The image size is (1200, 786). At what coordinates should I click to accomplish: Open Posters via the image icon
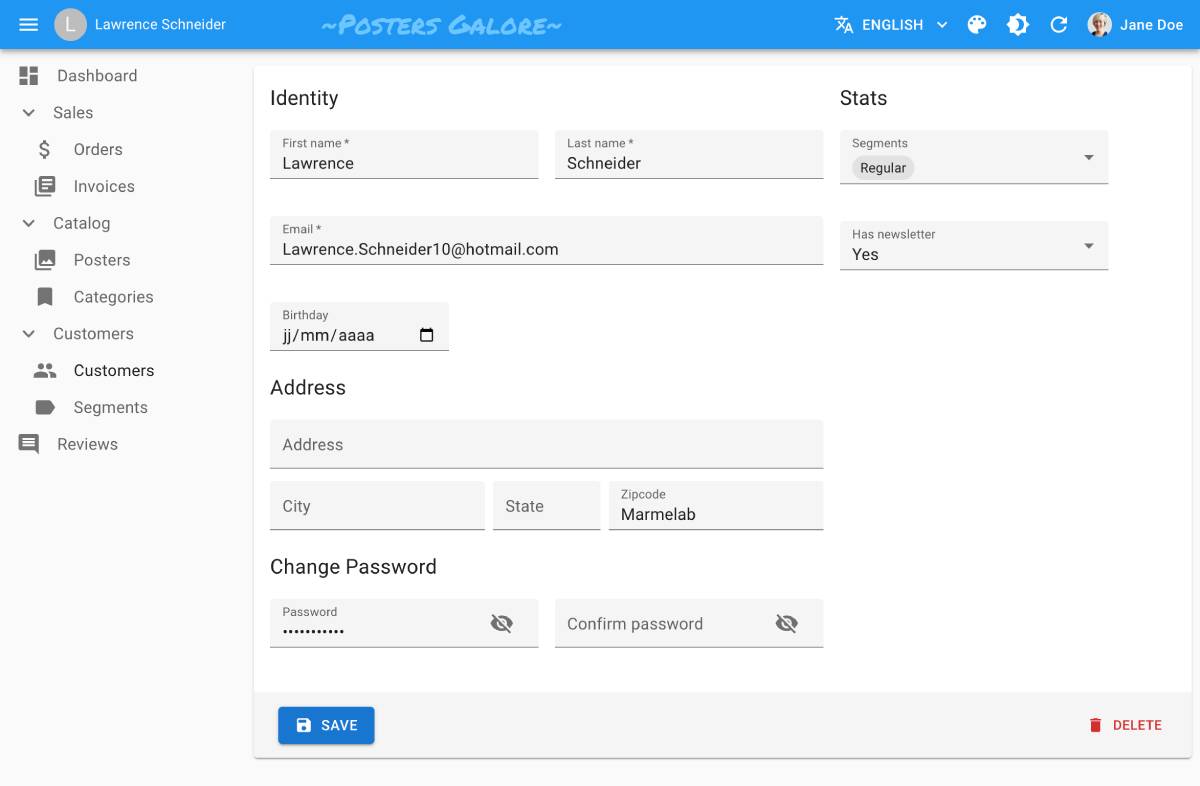pyautogui.click(x=45, y=259)
